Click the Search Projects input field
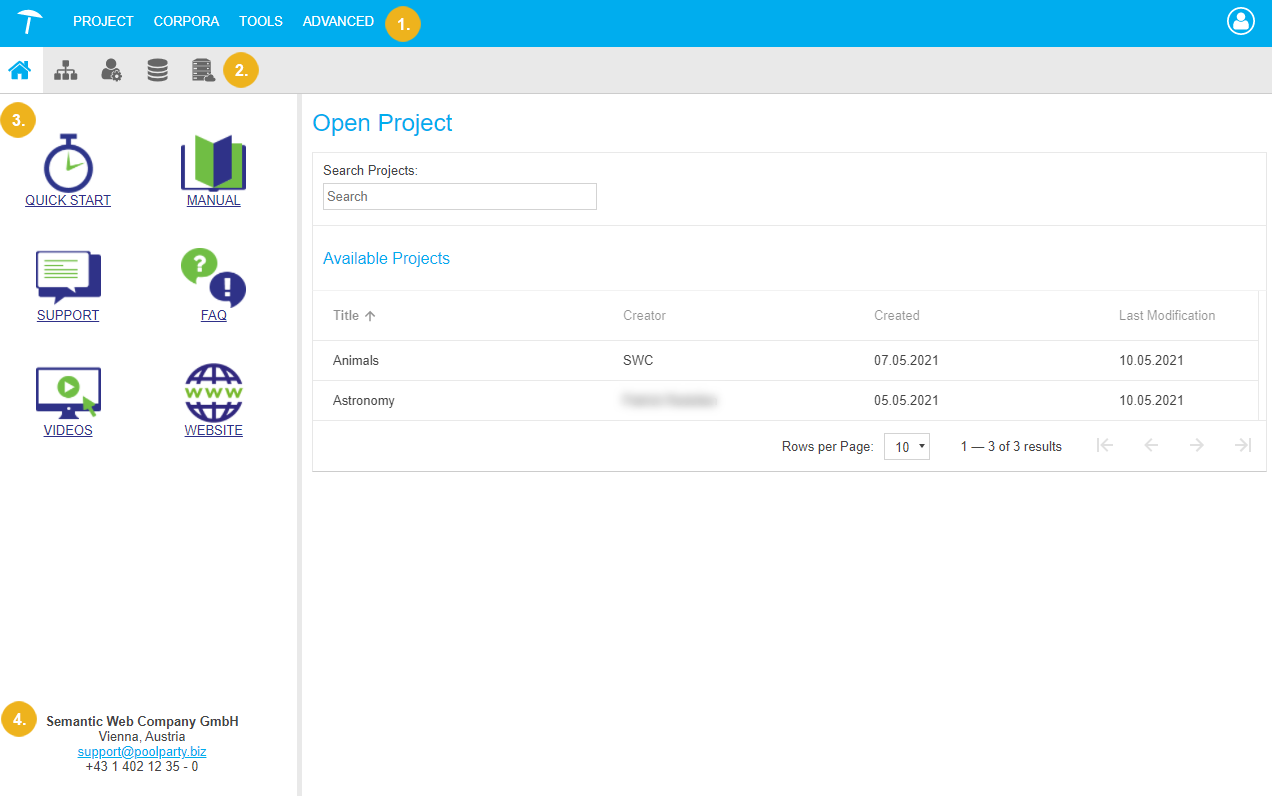Viewport: 1272px width, 796px height. pyautogui.click(x=459, y=197)
